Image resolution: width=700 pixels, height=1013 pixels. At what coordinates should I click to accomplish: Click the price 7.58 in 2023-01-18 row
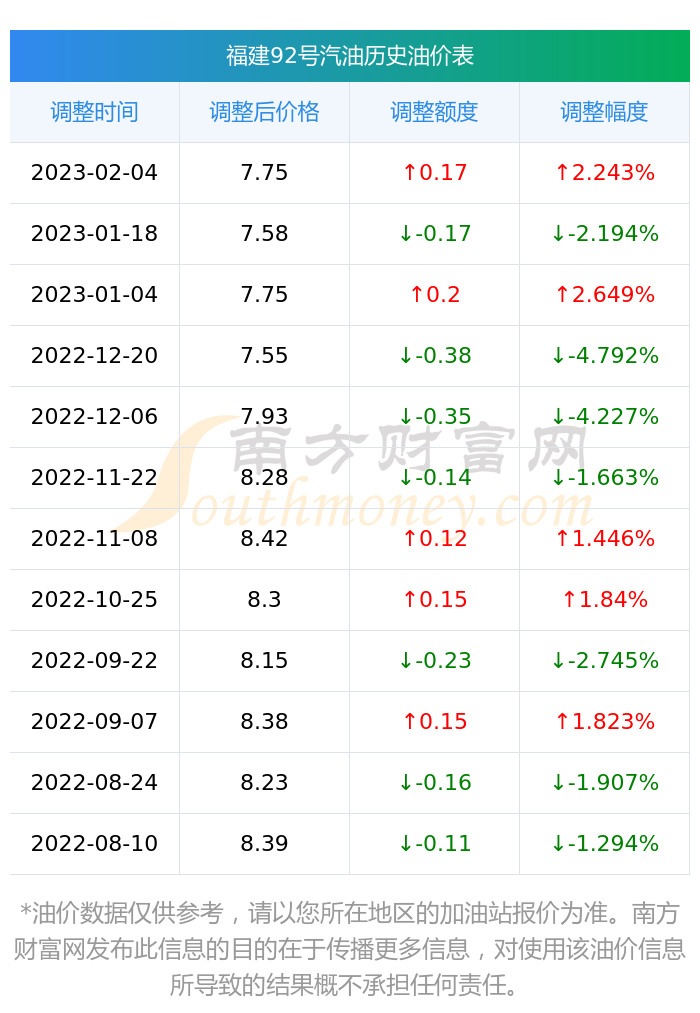pyautogui.click(x=264, y=233)
